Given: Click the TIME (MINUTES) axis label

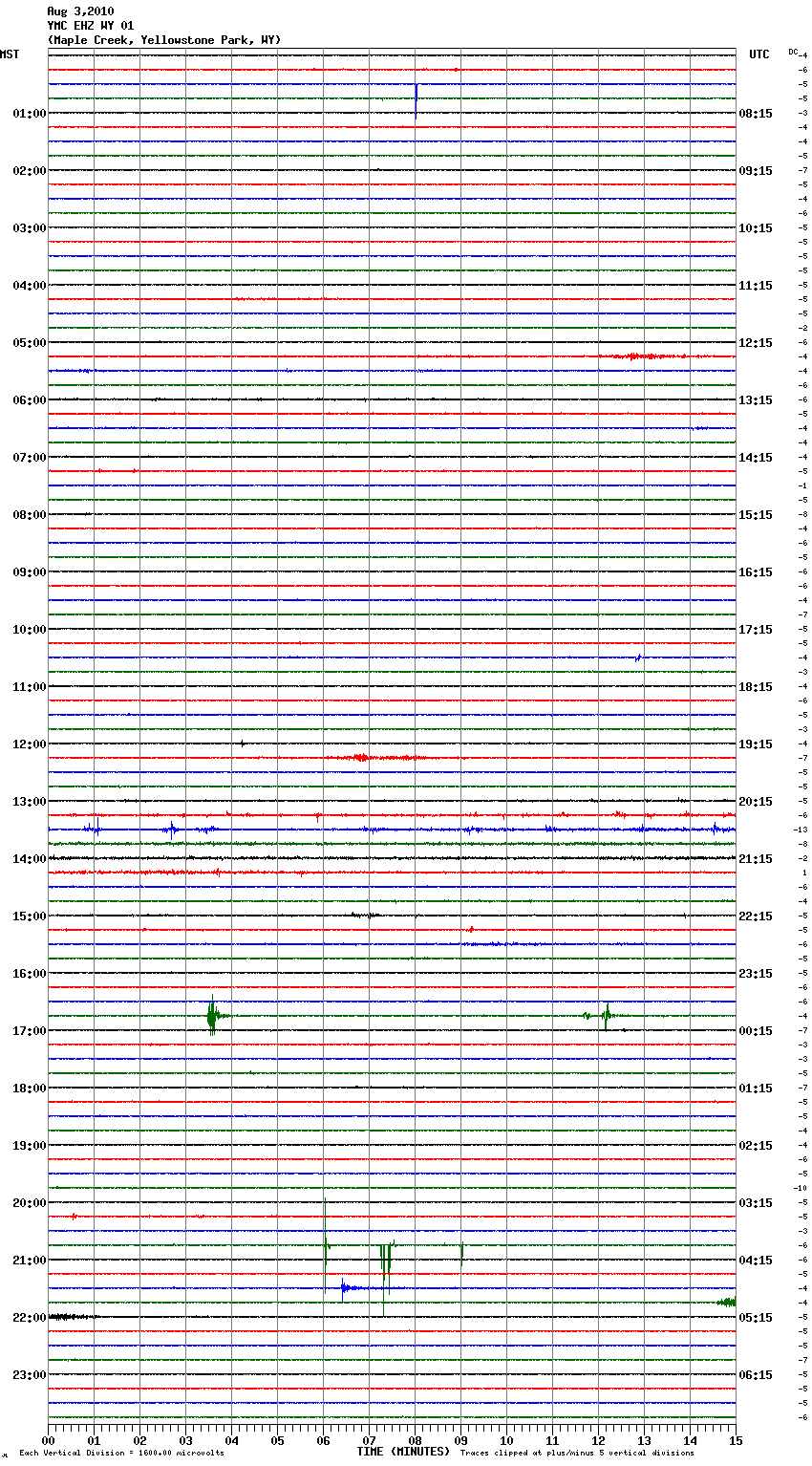Looking at the screenshot, I should 403,1452.
